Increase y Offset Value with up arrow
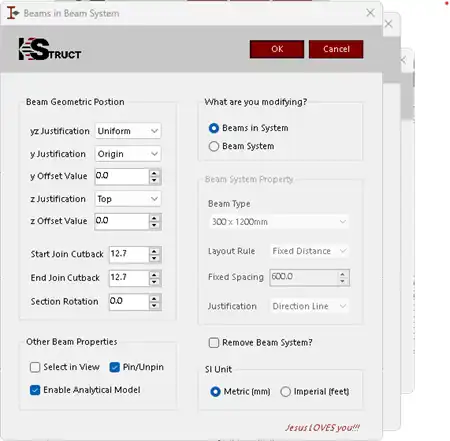 pyautogui.click(x=154, y=173)
